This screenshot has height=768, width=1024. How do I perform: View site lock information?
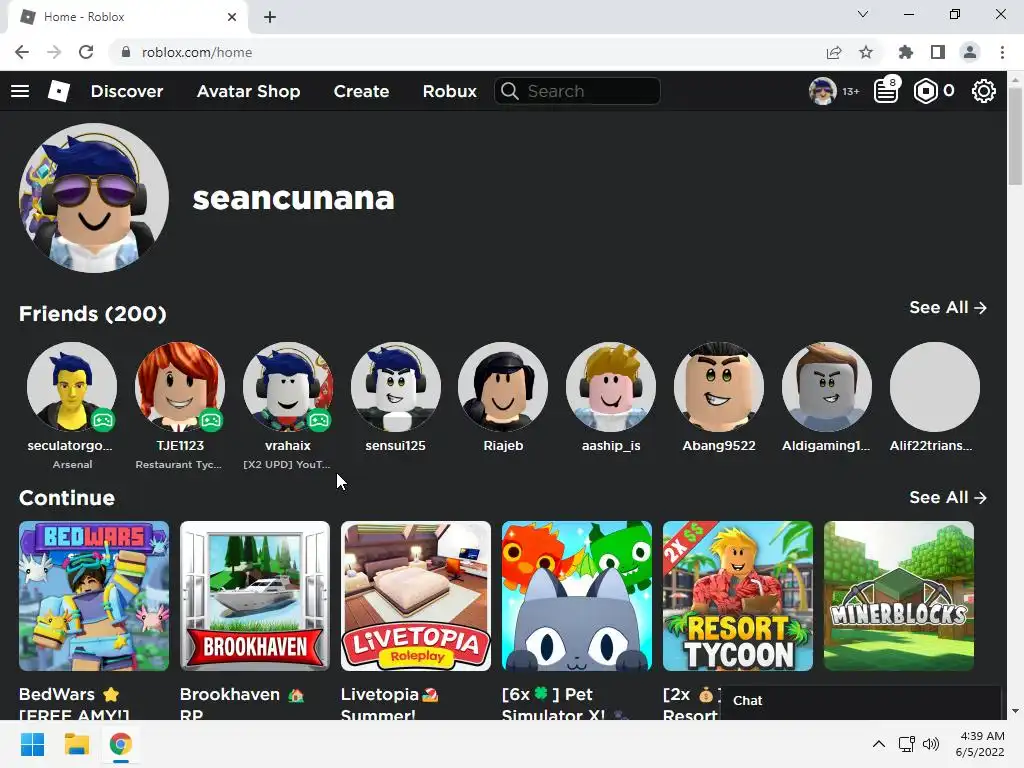[x=126, y=52]
